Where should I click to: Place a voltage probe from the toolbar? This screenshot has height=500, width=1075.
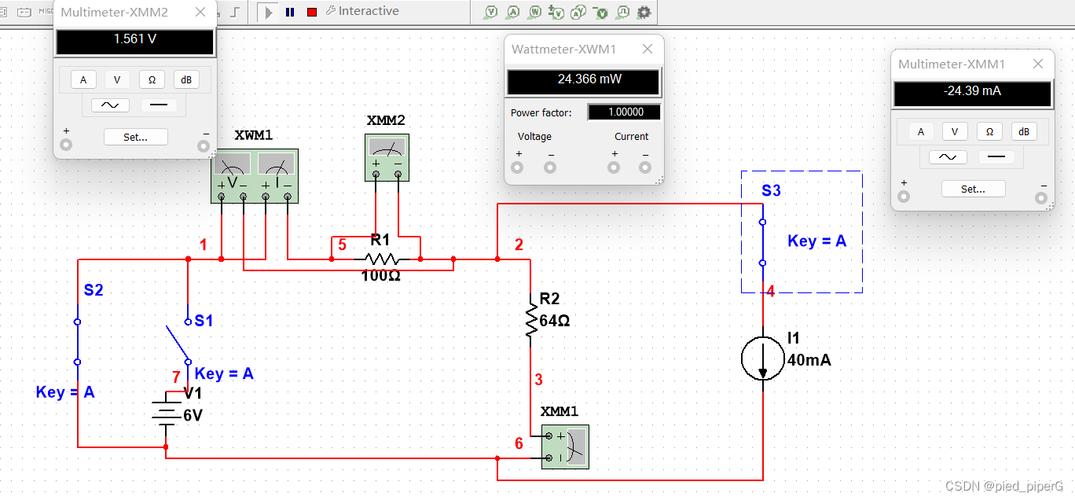click(491, 12)
